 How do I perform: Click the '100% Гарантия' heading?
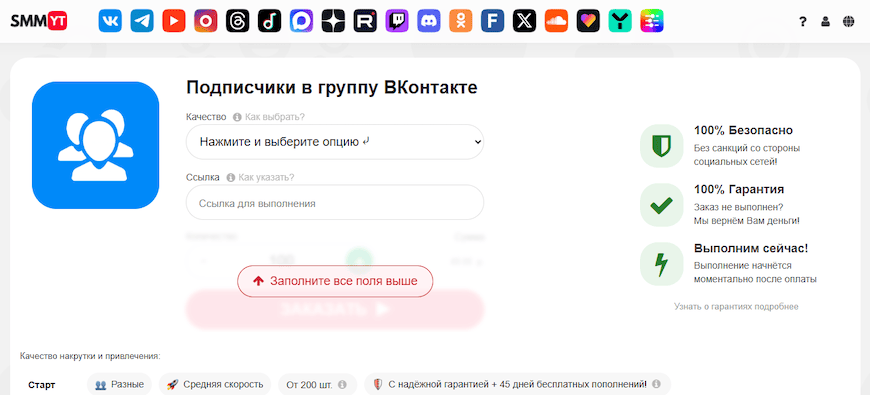click(739, 189)
